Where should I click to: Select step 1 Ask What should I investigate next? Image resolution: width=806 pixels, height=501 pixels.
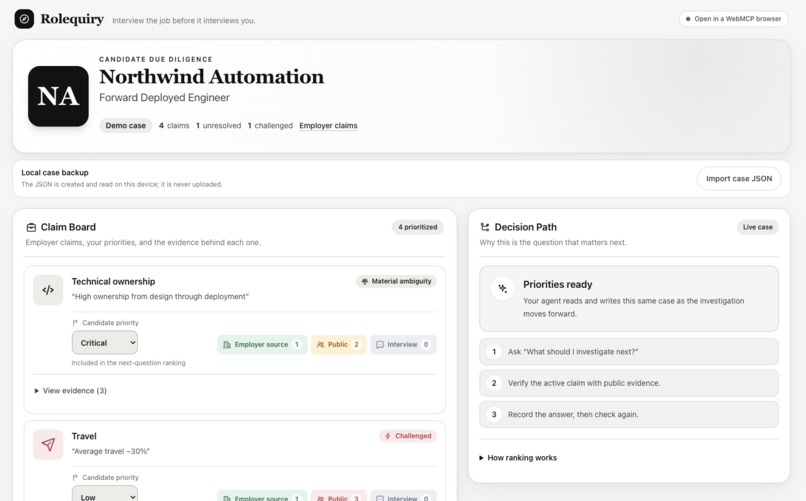point(629,351)
